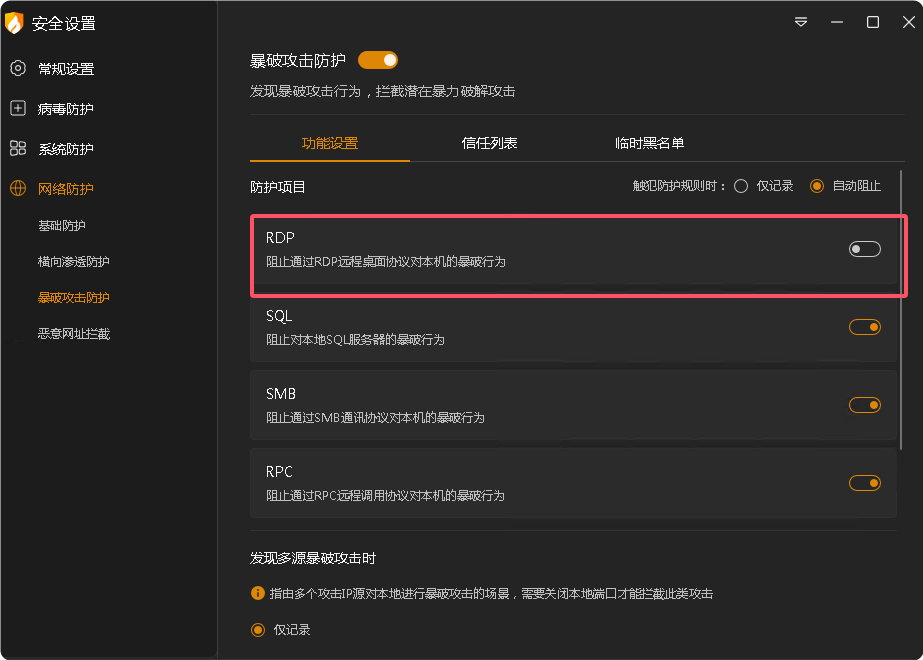Open the 恶意网址拦截 sub-item

click(x=74, y=334)
